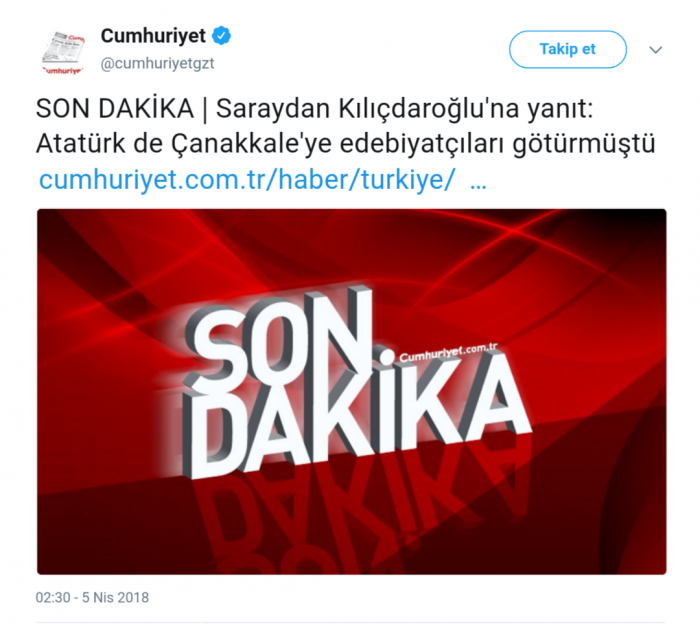
Task: Click the 3D word DAKİKA in image
Action: pos(353,417)
